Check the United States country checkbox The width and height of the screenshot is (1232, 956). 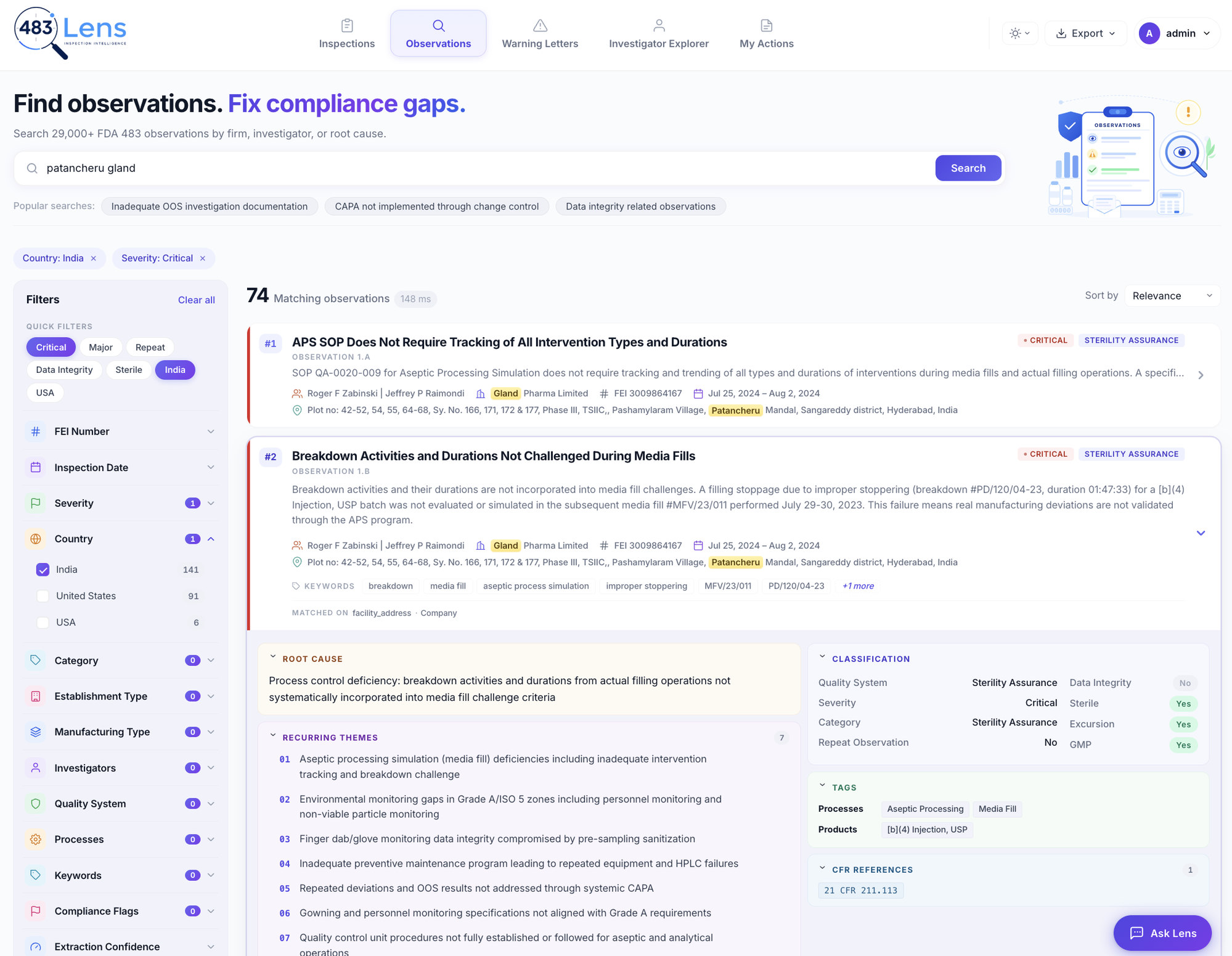[x=43, y=596]
